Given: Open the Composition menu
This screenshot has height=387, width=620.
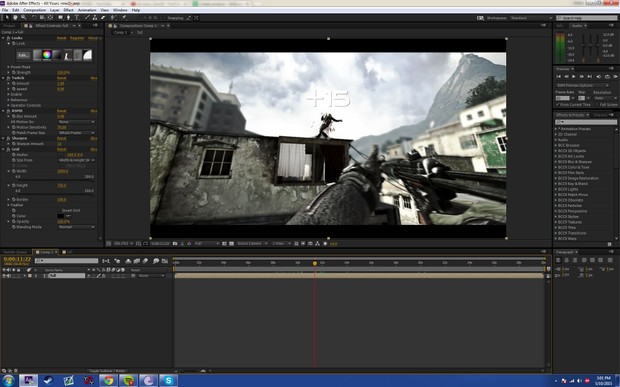Looking at the screenshot, I should pyautogui.click(x=34, y=10).
